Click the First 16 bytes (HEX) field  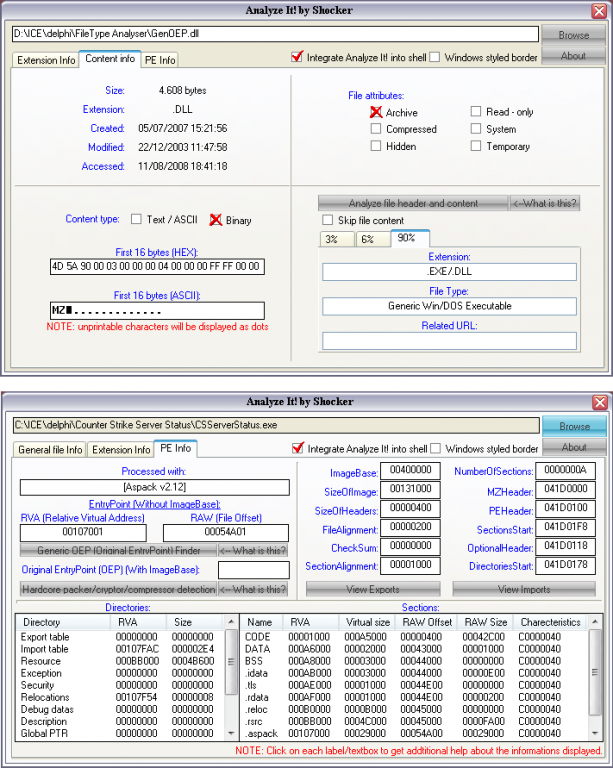pyautogui.click(x=157, y=266)
